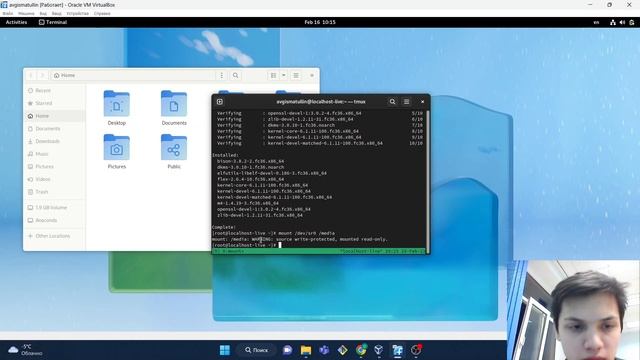Open the VirtualBox Файл menu
This screenshot has width=640, height=360.
pyautogui.click(x=7, y=13)
